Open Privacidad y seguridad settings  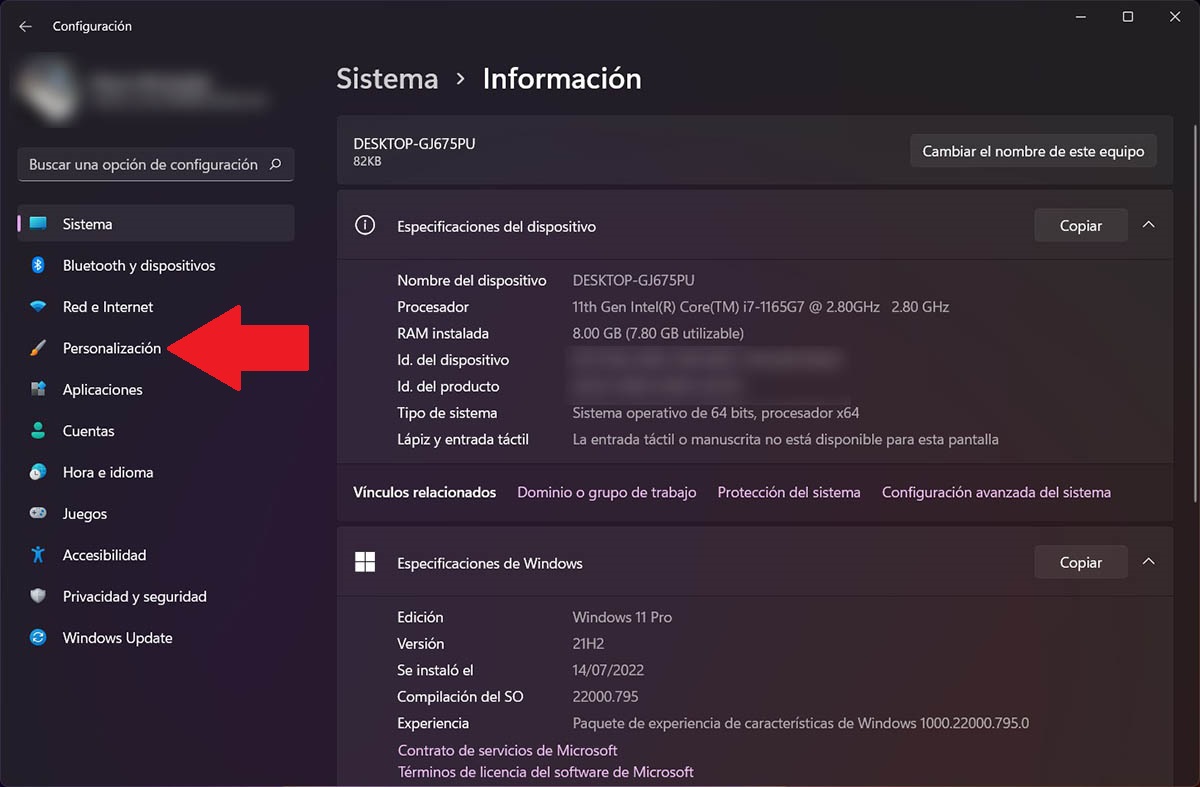pyautogui.click(x=156, y=596)
